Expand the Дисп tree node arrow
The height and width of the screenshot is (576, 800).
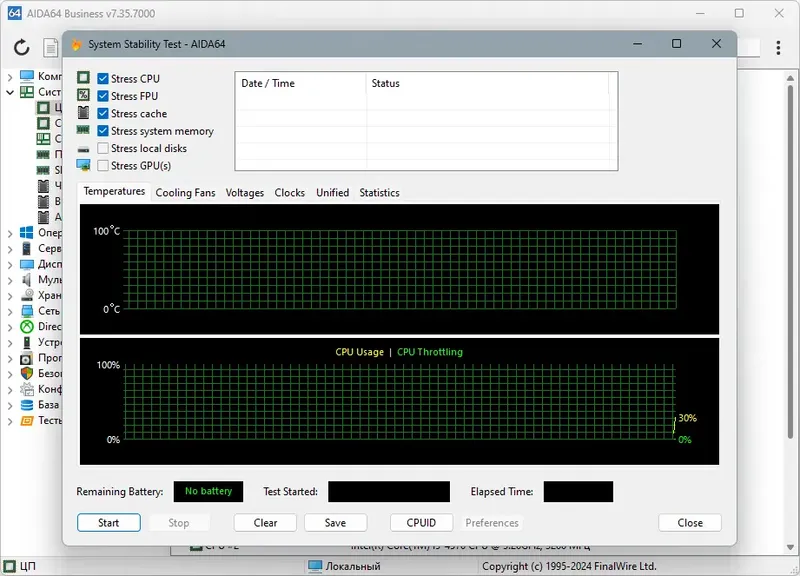[x=10, y=265]
